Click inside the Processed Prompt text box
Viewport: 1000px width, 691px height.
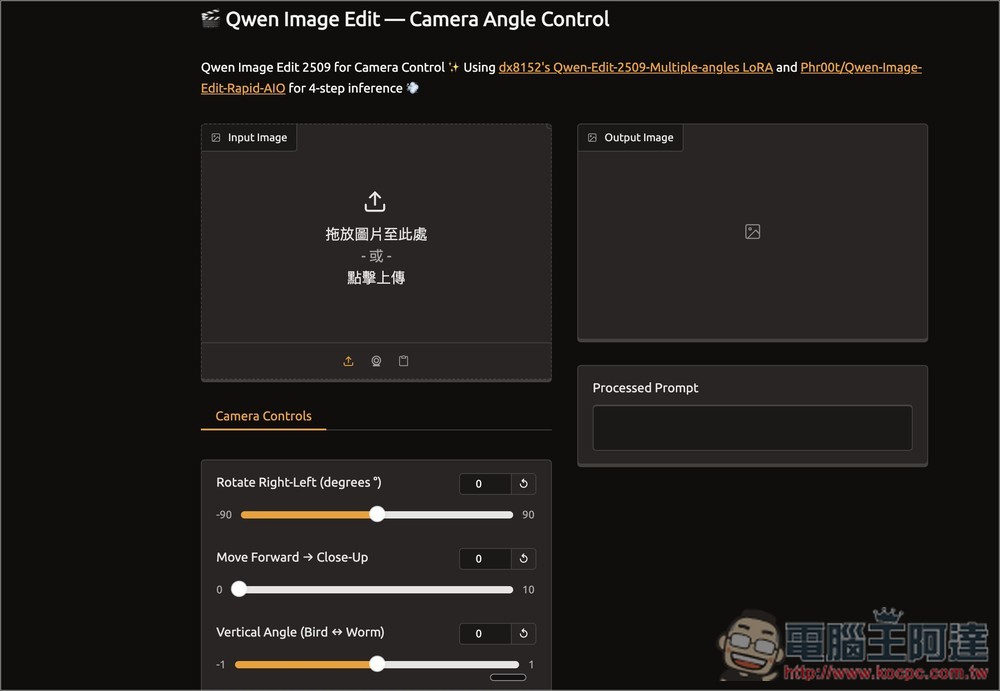click(x=752, y=427)
